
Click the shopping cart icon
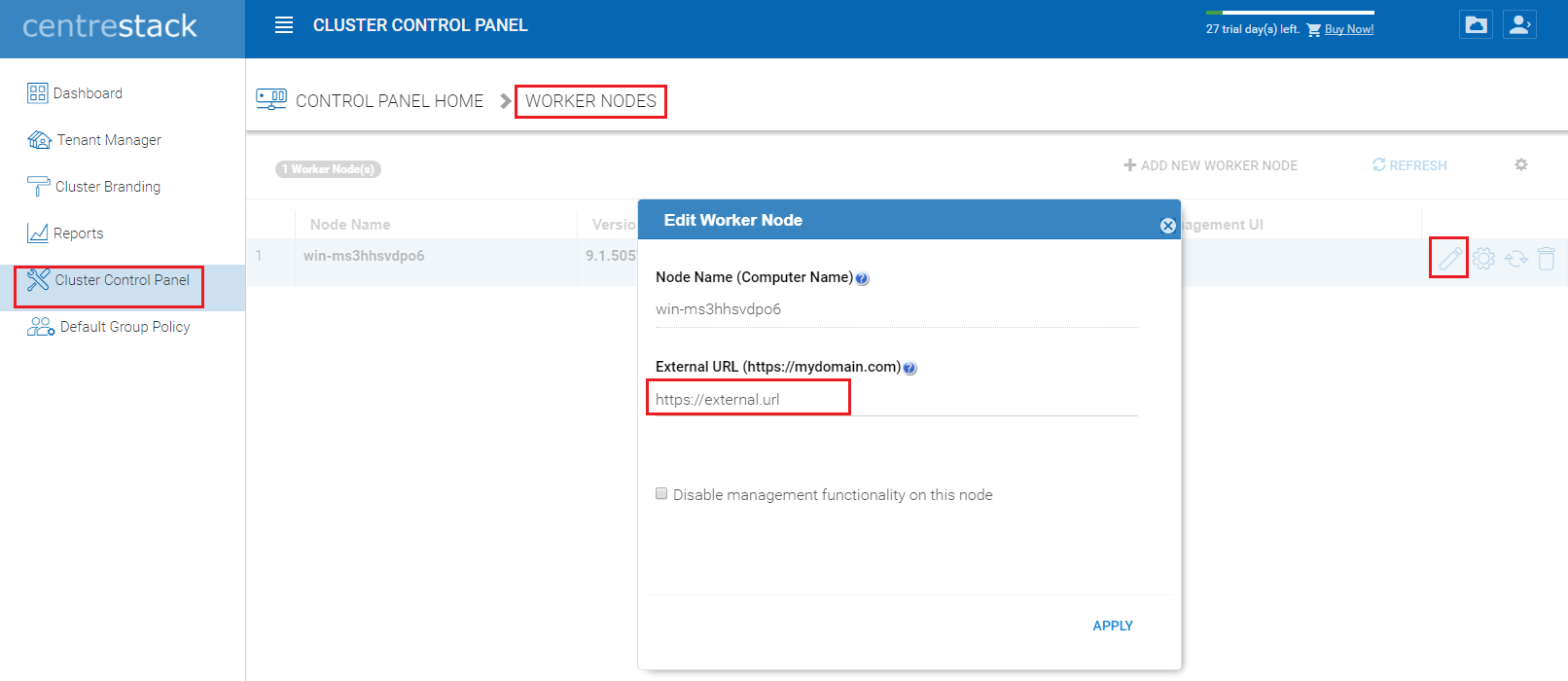click(x=1313, y=30)
